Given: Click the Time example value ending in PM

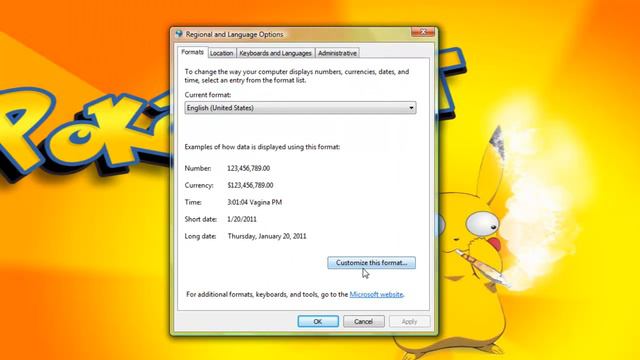Looking at the screenshot, I should 255,202.
